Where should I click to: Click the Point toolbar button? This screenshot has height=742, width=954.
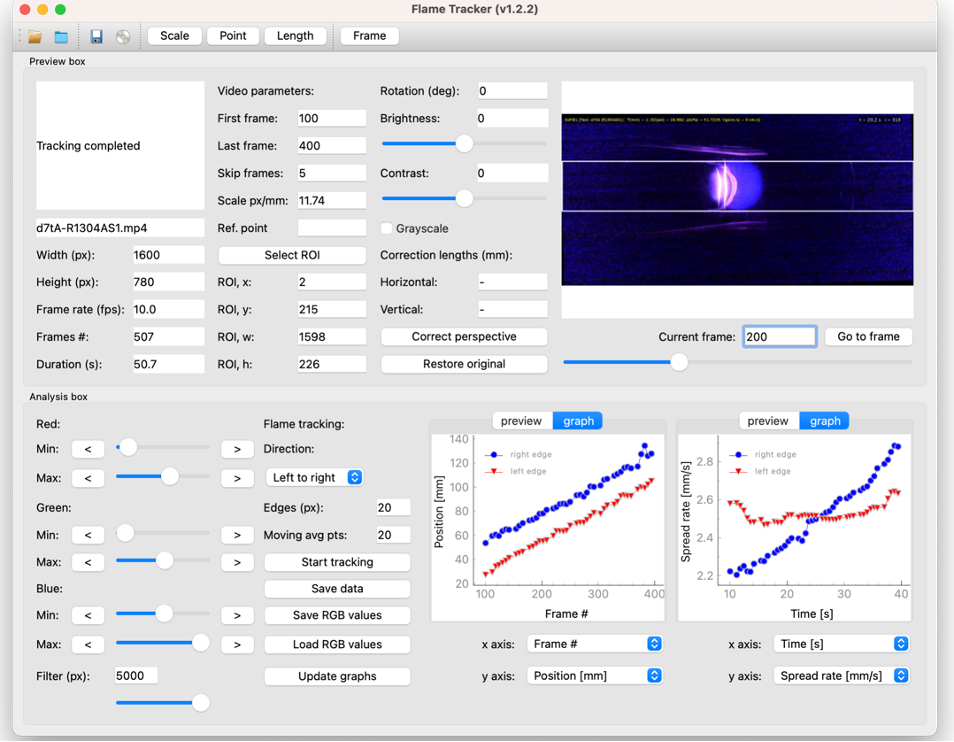pos(233,36)
